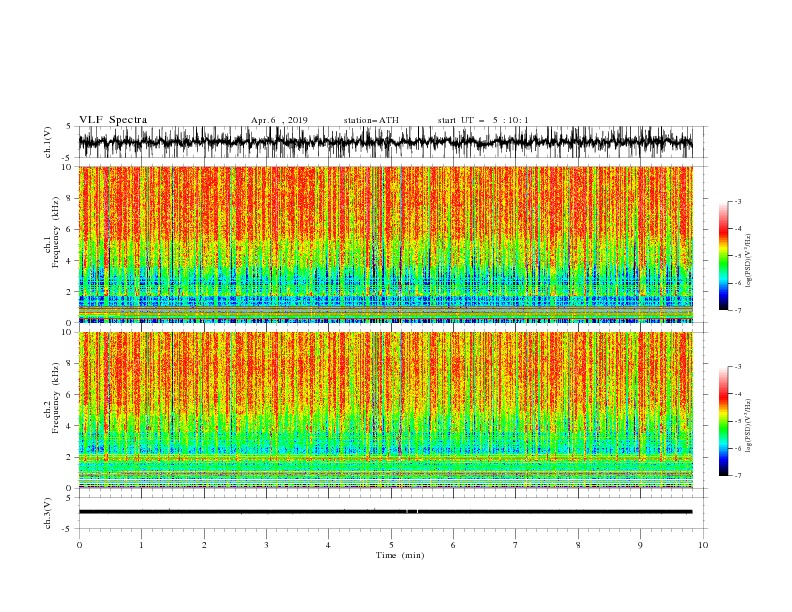
Task: Click the "station=ATH" label
Action: pos(371,120)
